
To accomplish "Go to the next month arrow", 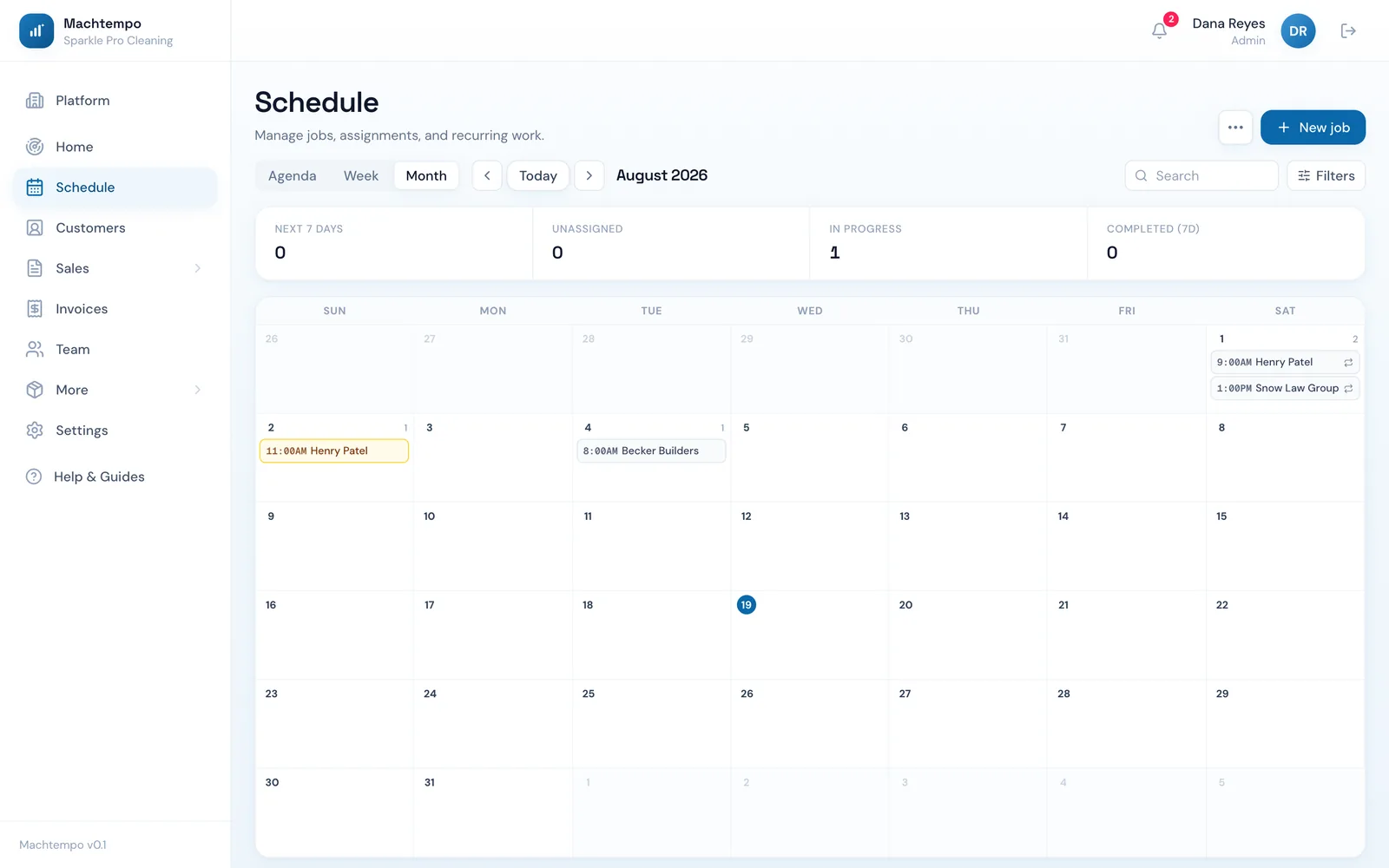I will tap(589, 175).
